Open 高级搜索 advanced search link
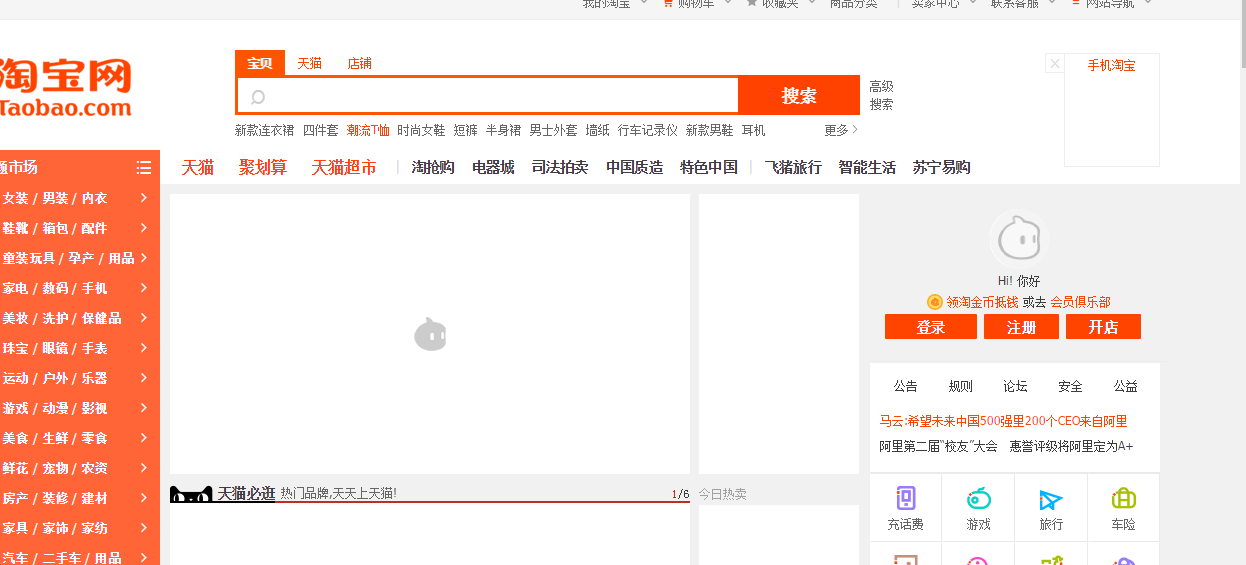 coord(881,95)
